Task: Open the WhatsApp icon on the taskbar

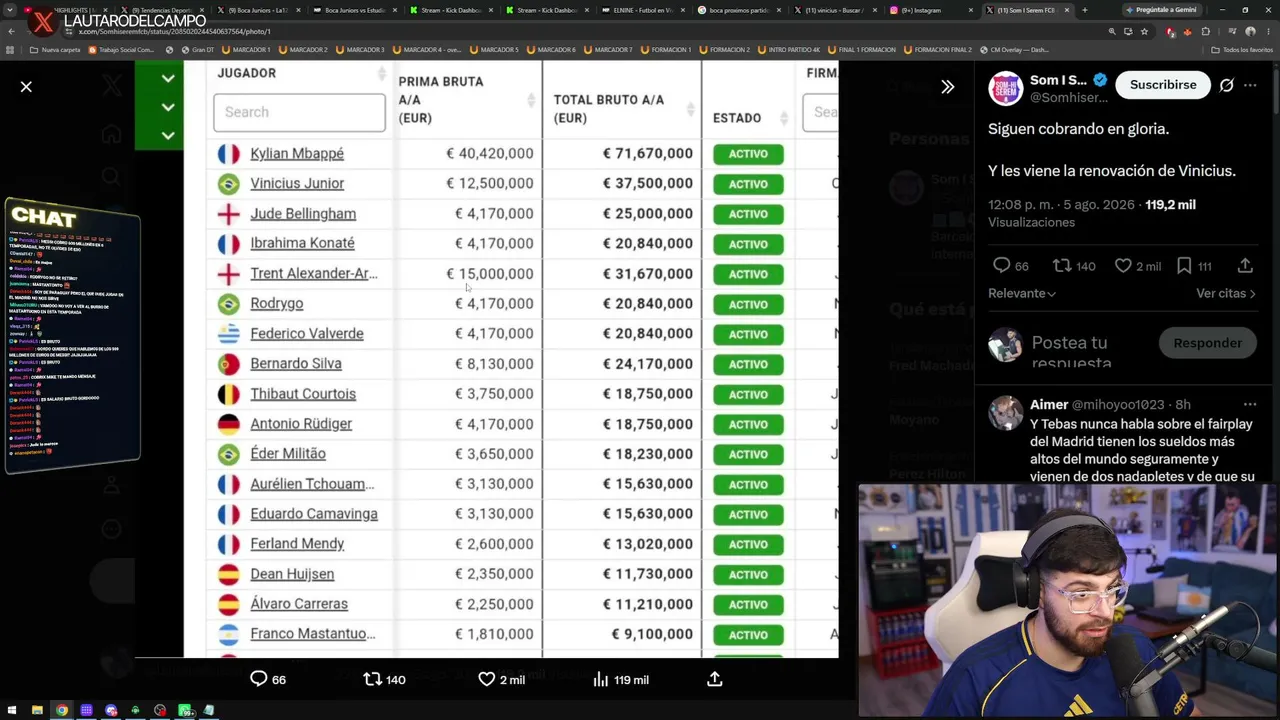Action: (x=185, y=710)
